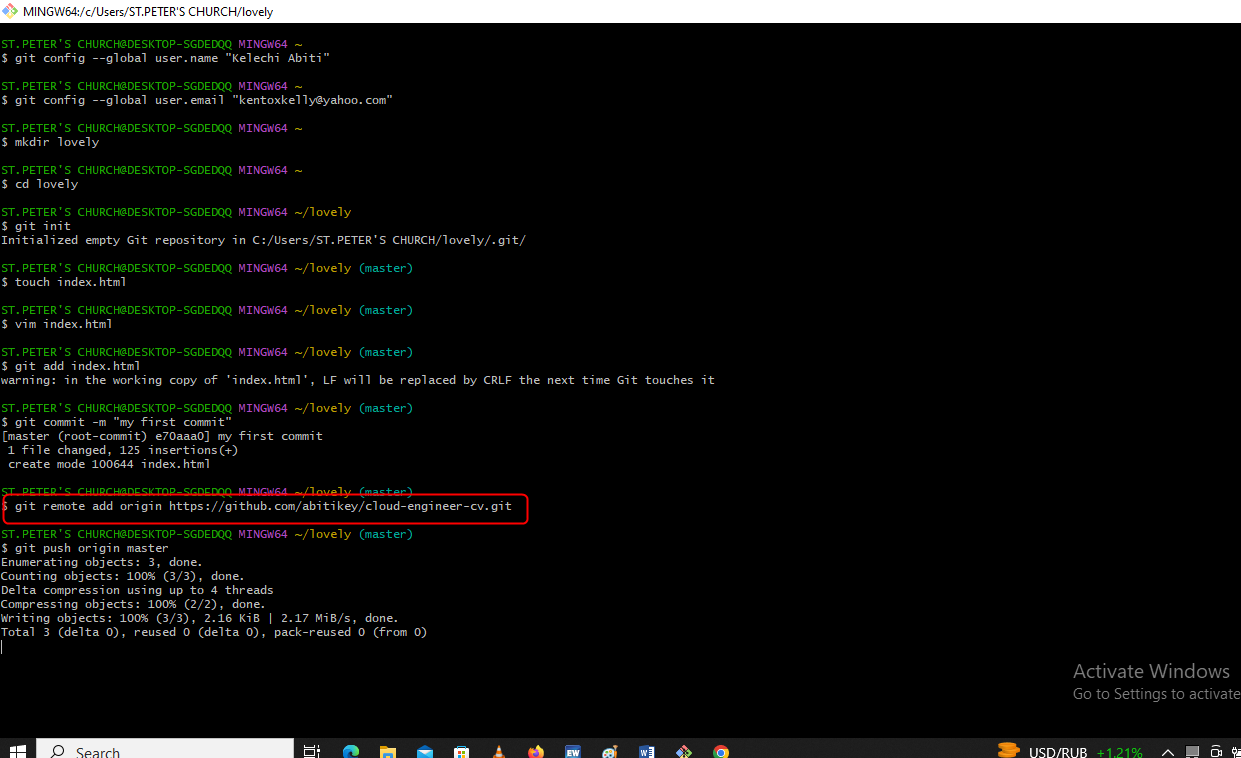The width and height of the screenshot is (1241, 758).
Task: Click the 'cd lovely' command line
Action: coord(39,184)
